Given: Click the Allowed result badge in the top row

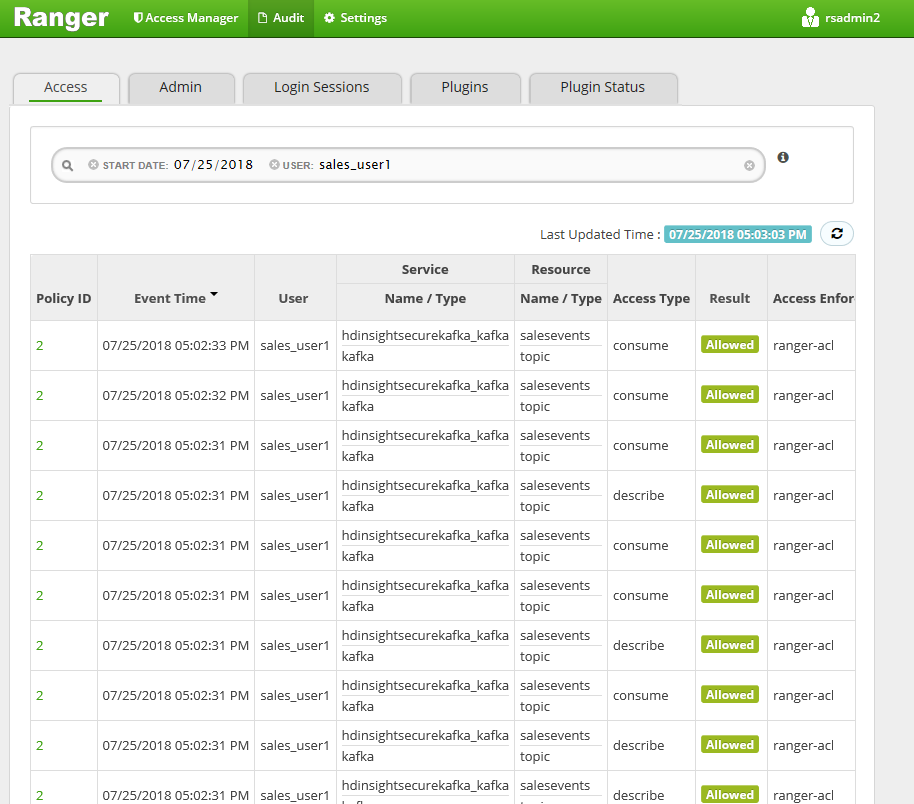Looking at the screenshot, I should [x=729, y=344].
